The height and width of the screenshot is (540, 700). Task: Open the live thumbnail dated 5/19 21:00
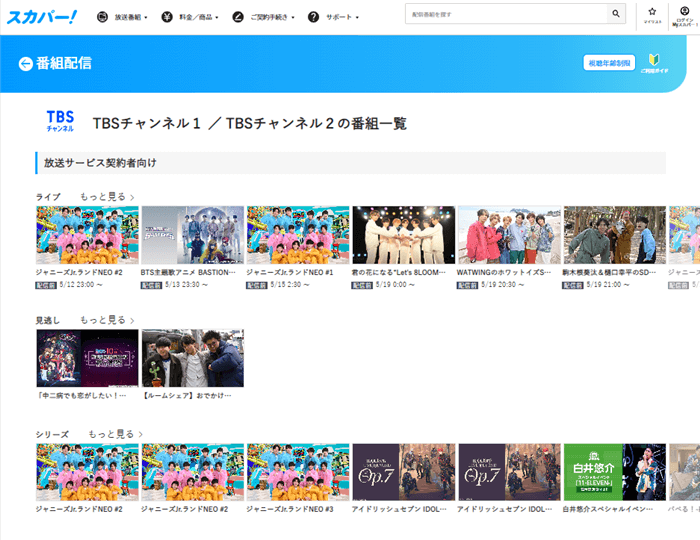tap(614, 235)
